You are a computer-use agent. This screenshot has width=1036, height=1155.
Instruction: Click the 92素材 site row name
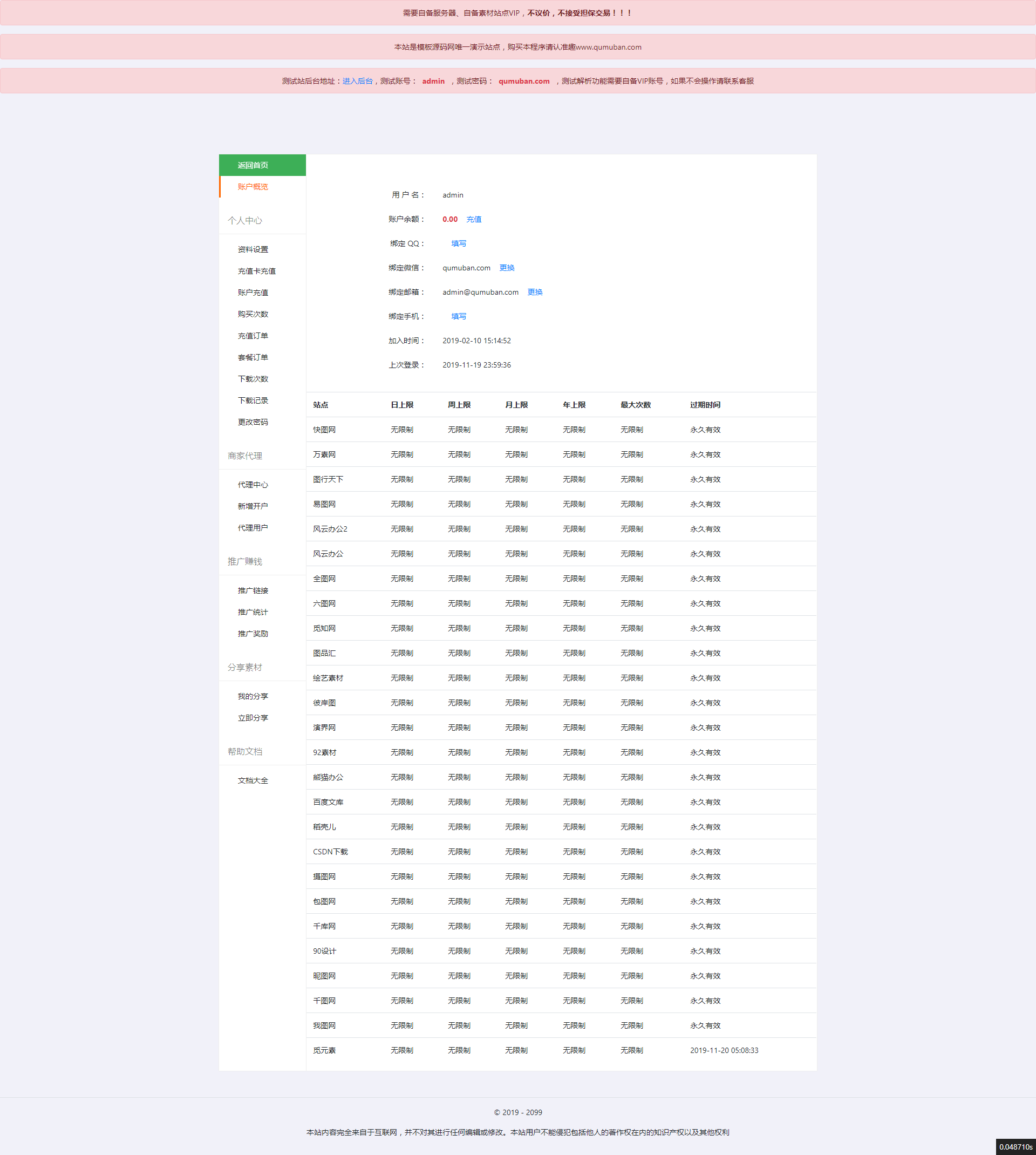point(324,752)
